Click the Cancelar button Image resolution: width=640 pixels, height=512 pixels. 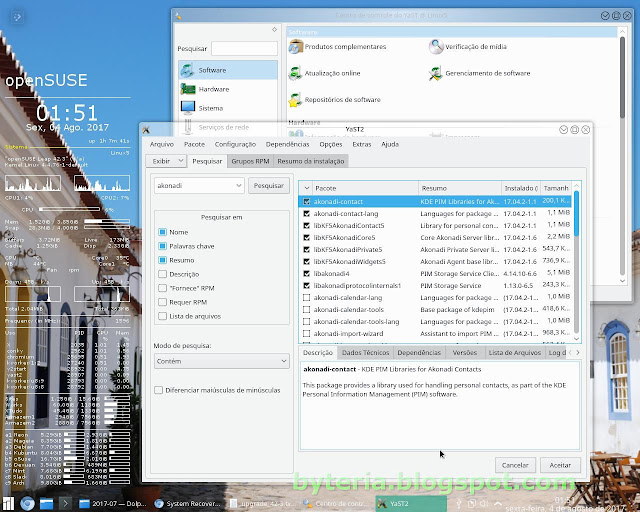pyautogui.click(x=515, y=465)
